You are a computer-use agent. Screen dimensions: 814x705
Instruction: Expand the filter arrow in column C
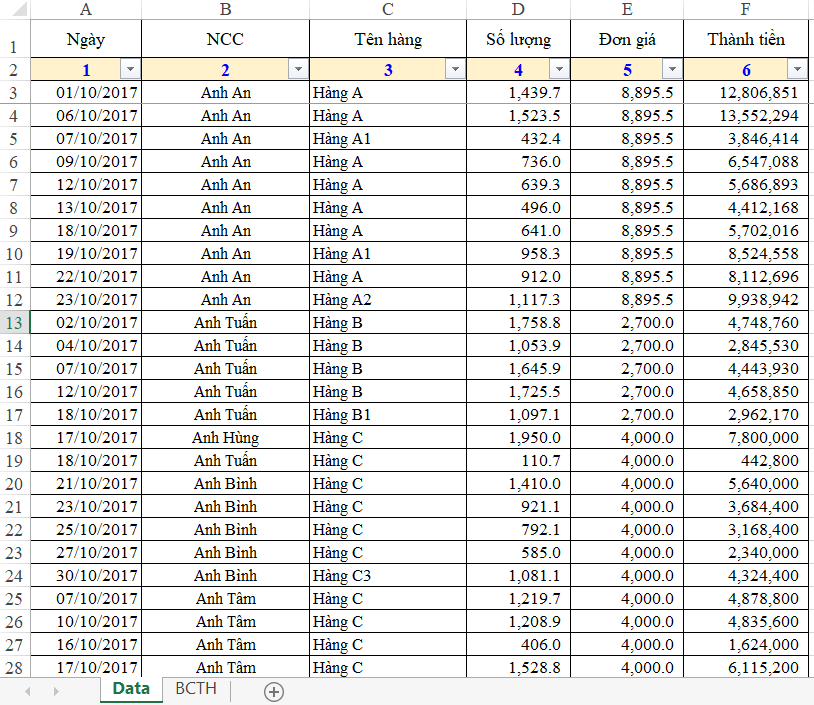455,70
